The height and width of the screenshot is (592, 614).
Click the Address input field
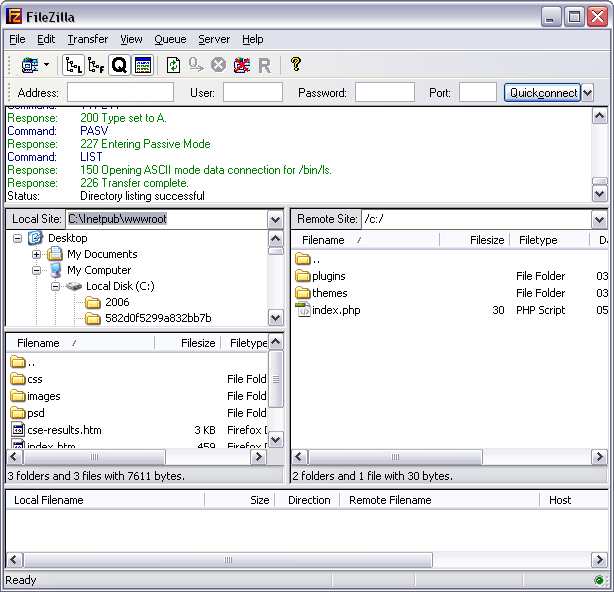click(120, 92)
